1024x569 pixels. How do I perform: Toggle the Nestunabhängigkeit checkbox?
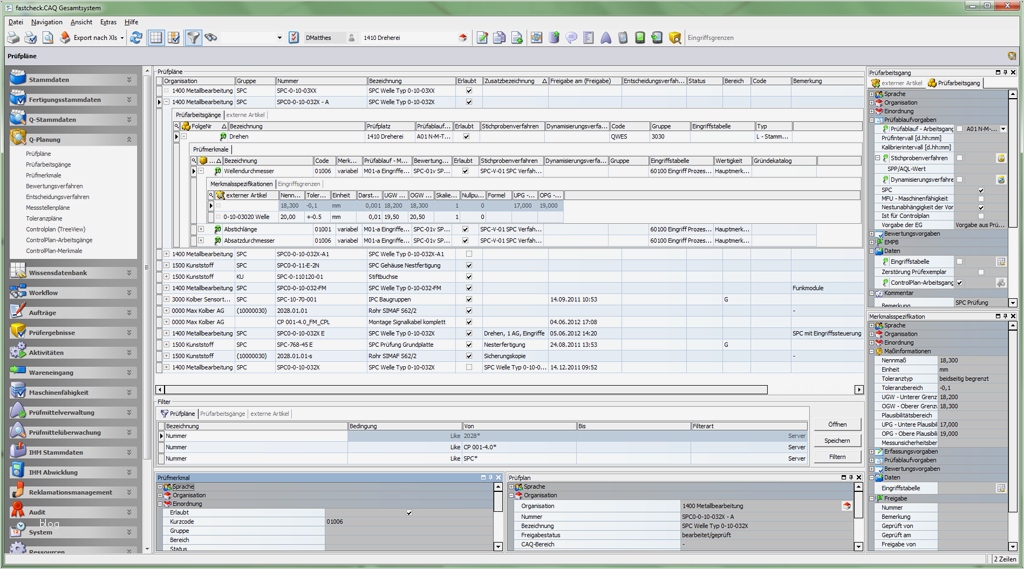980,208
